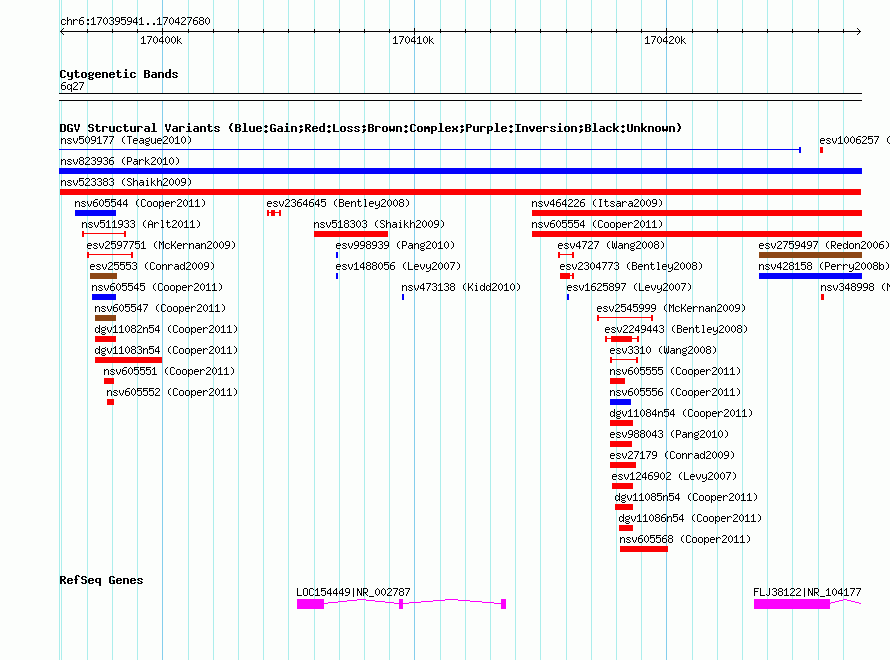This screenshot has width=890, height=660.
Task: Click esv998939 (Pang2010) label
Action: [395, 245]
